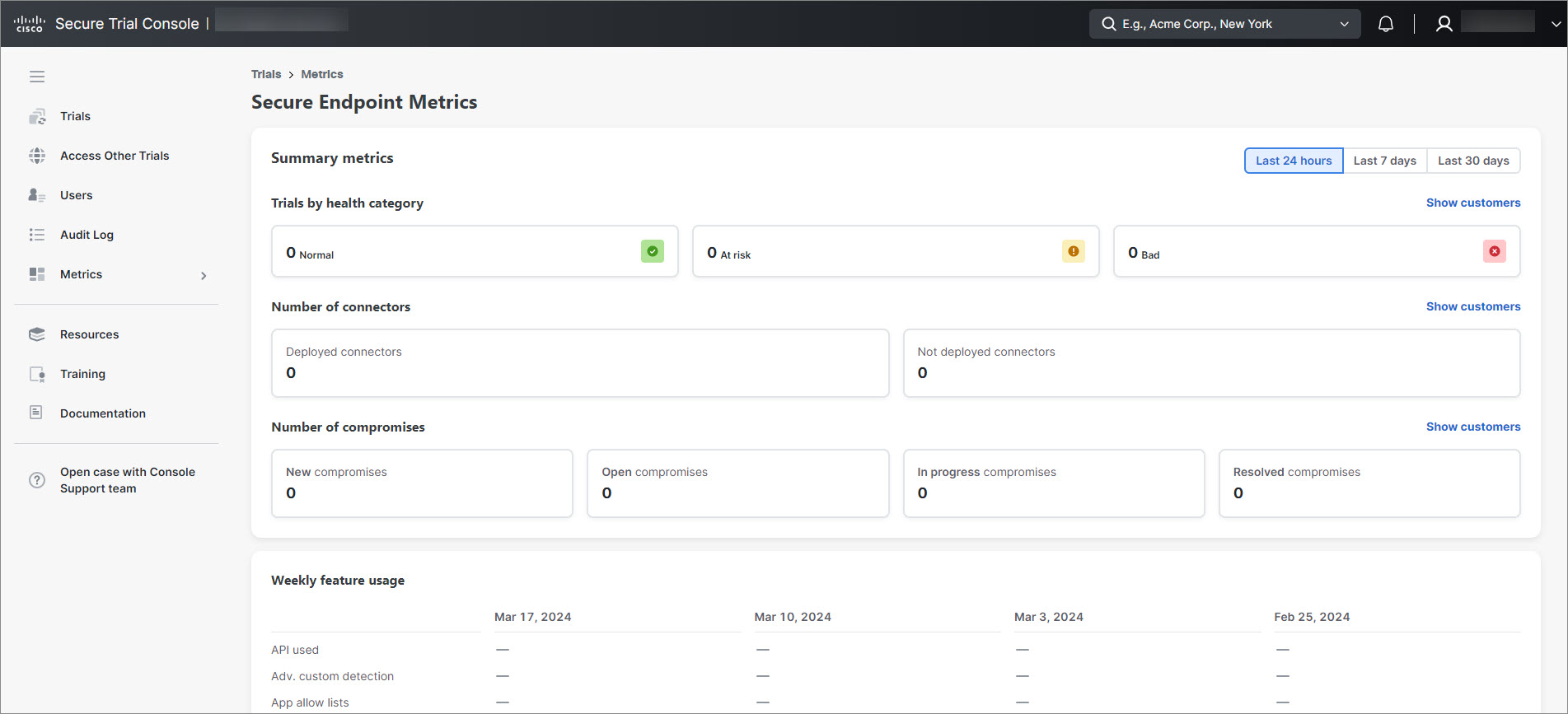Open notifications bell in header
The height and width of the screenshot is (714, 1568).
(1386, 24)
